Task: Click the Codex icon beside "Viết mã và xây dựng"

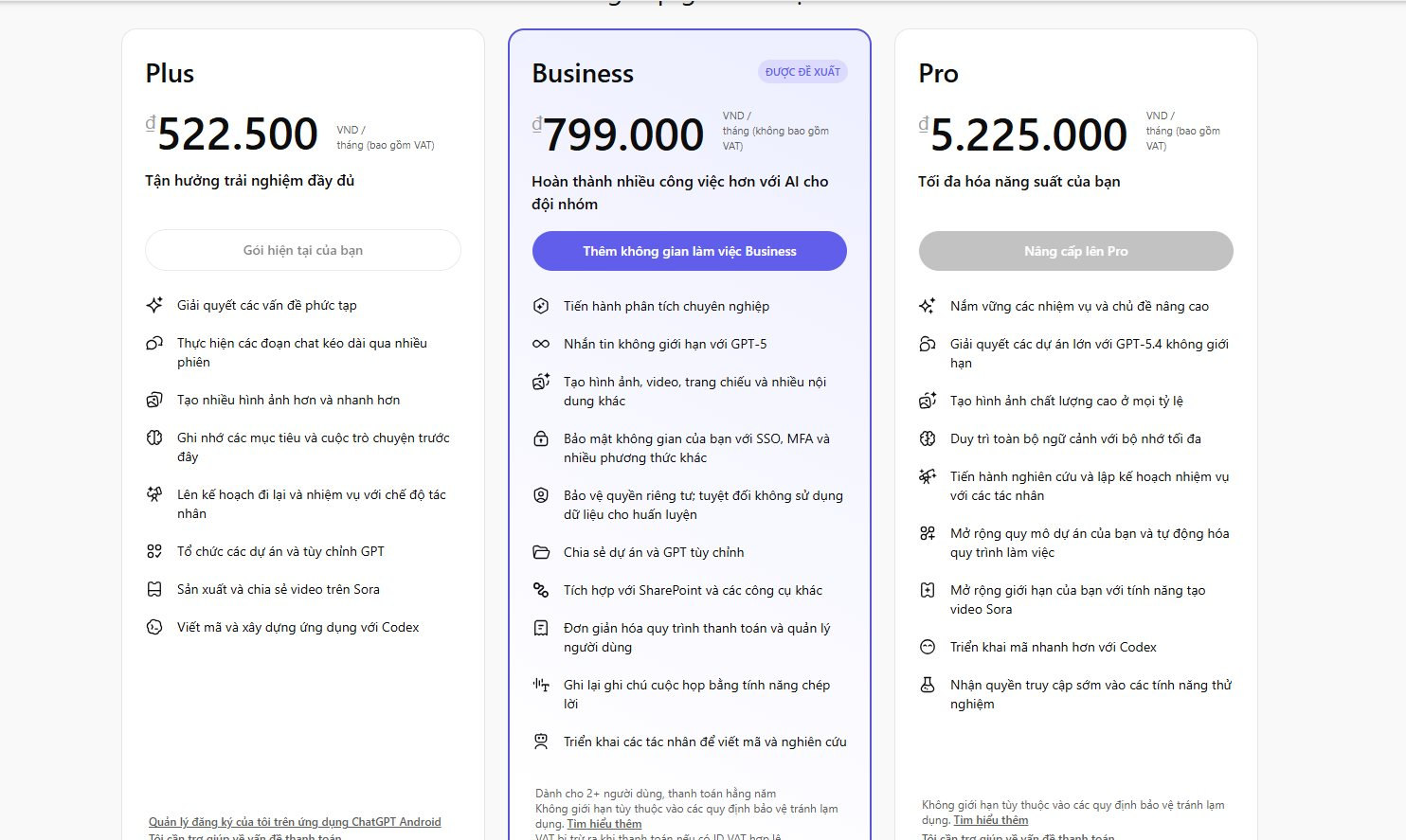Action: click(x=154, y=627)
